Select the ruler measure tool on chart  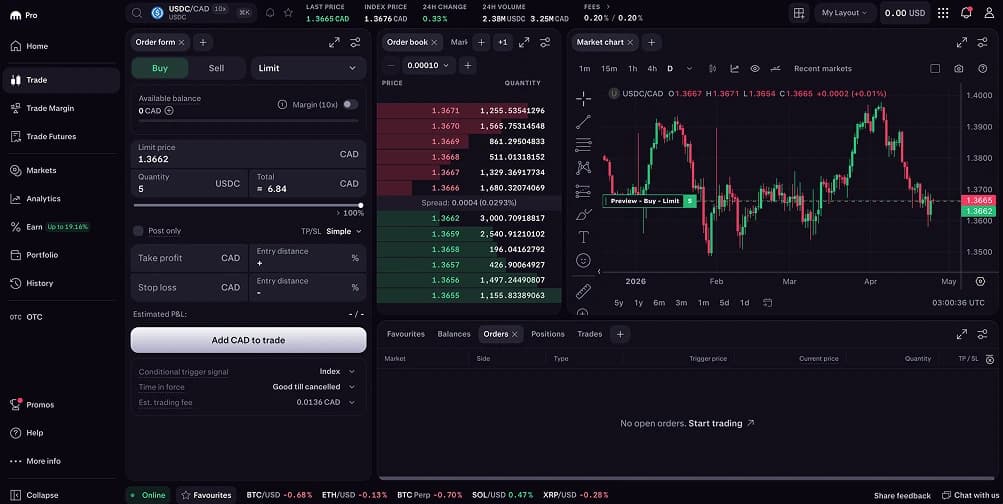583,292
